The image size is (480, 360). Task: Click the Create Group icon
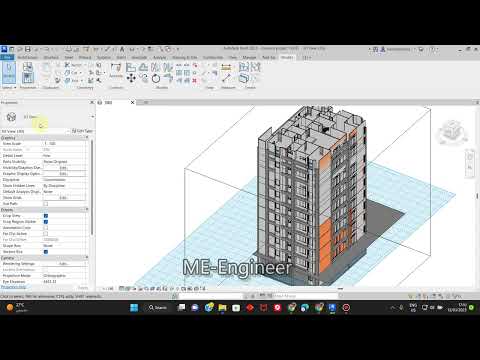pyautogui.click(x=255, y=67)
